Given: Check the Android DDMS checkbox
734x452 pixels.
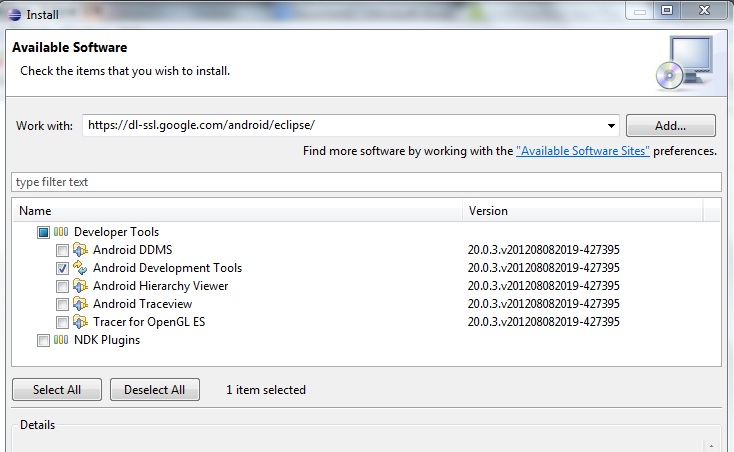Looking at the screenshot, I should 62,250.
